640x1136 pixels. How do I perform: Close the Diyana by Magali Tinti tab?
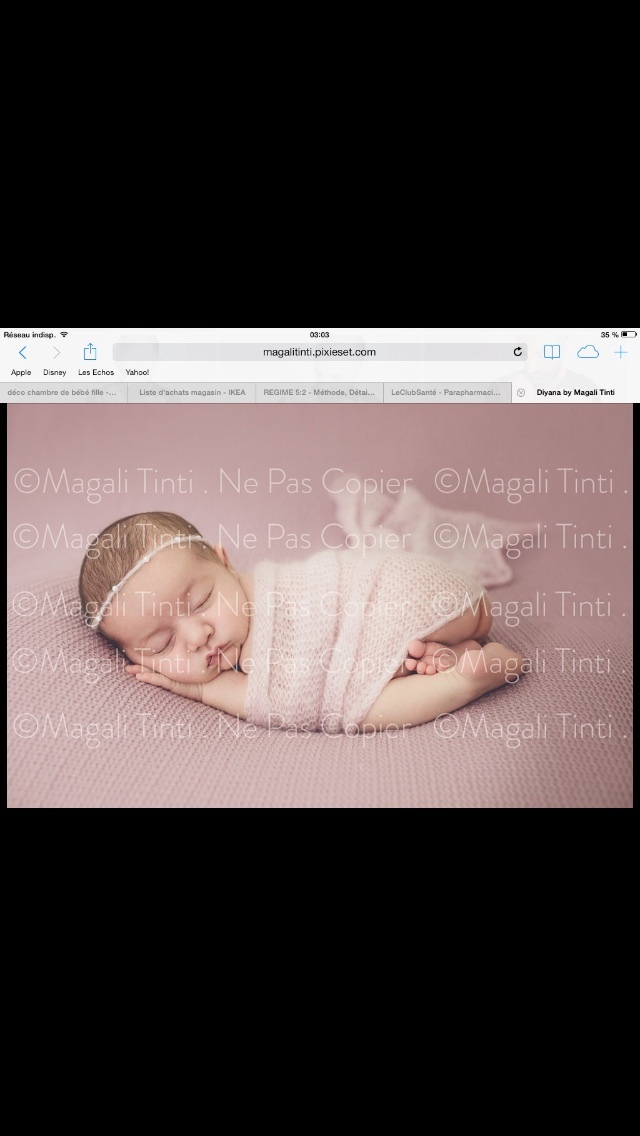pyautogui.click(x=521, y=393)
